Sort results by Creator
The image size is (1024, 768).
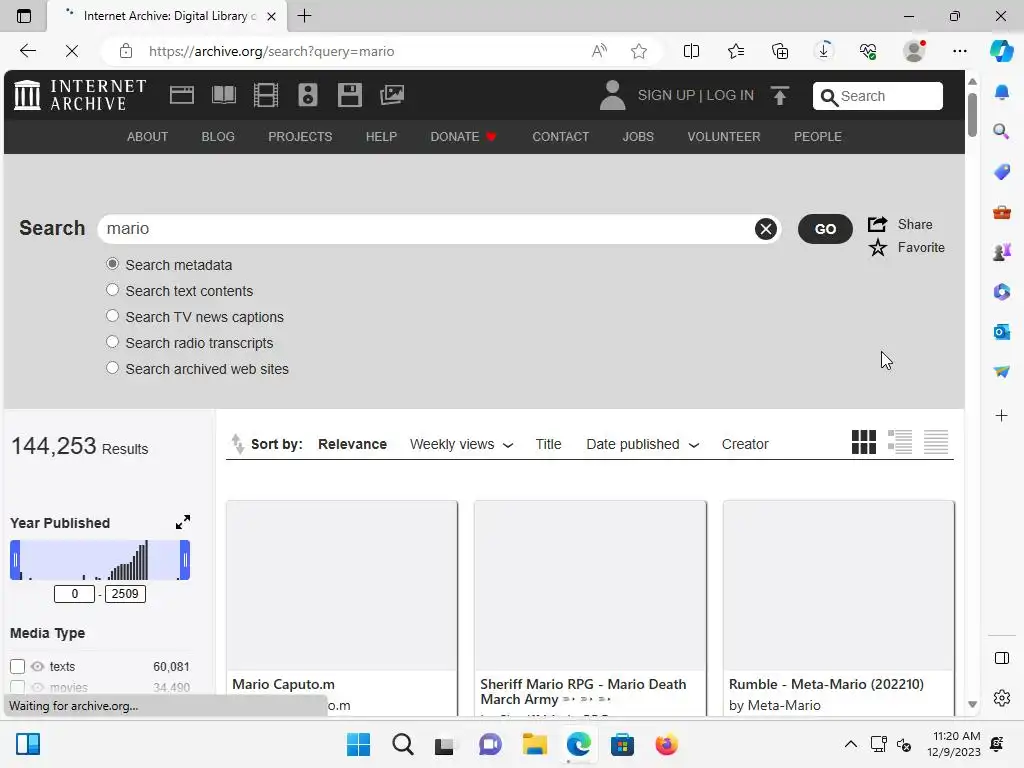[x=744, y=444]
